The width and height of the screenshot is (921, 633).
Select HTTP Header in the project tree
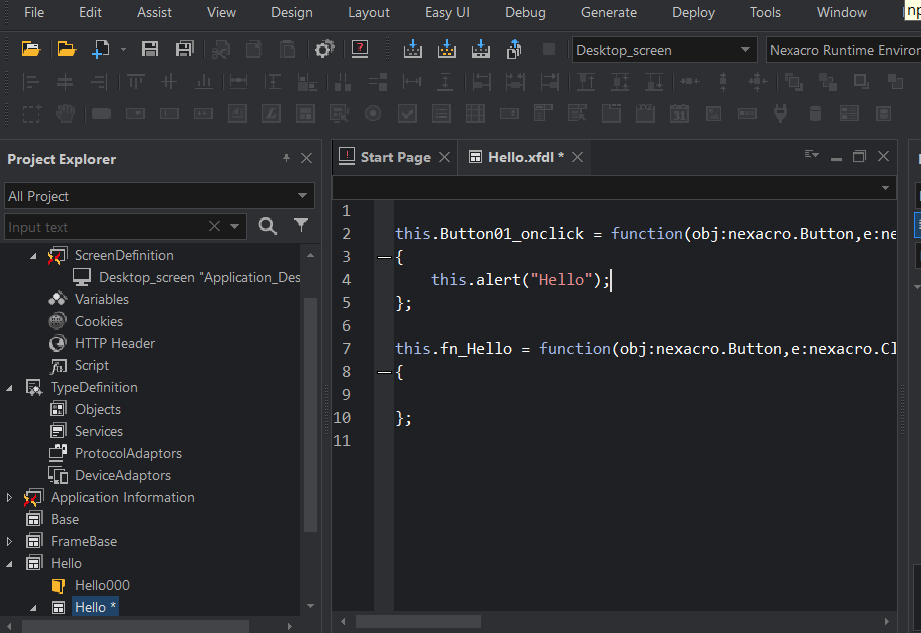tap(115, 344)
